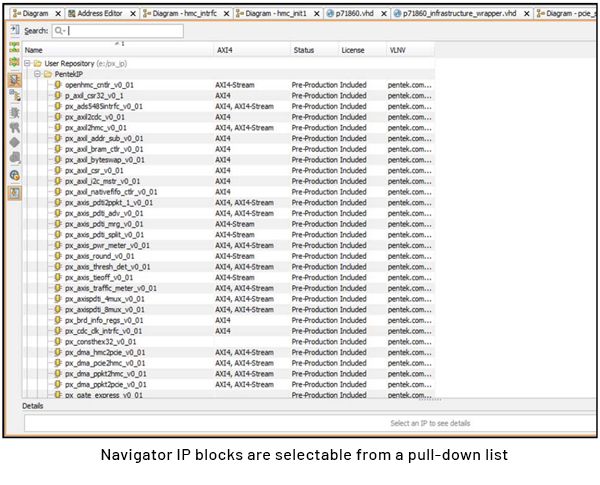The height and width of the screenshot is (485, 600).
Task: Sort by the Status column header
Action: pos(314,50)
